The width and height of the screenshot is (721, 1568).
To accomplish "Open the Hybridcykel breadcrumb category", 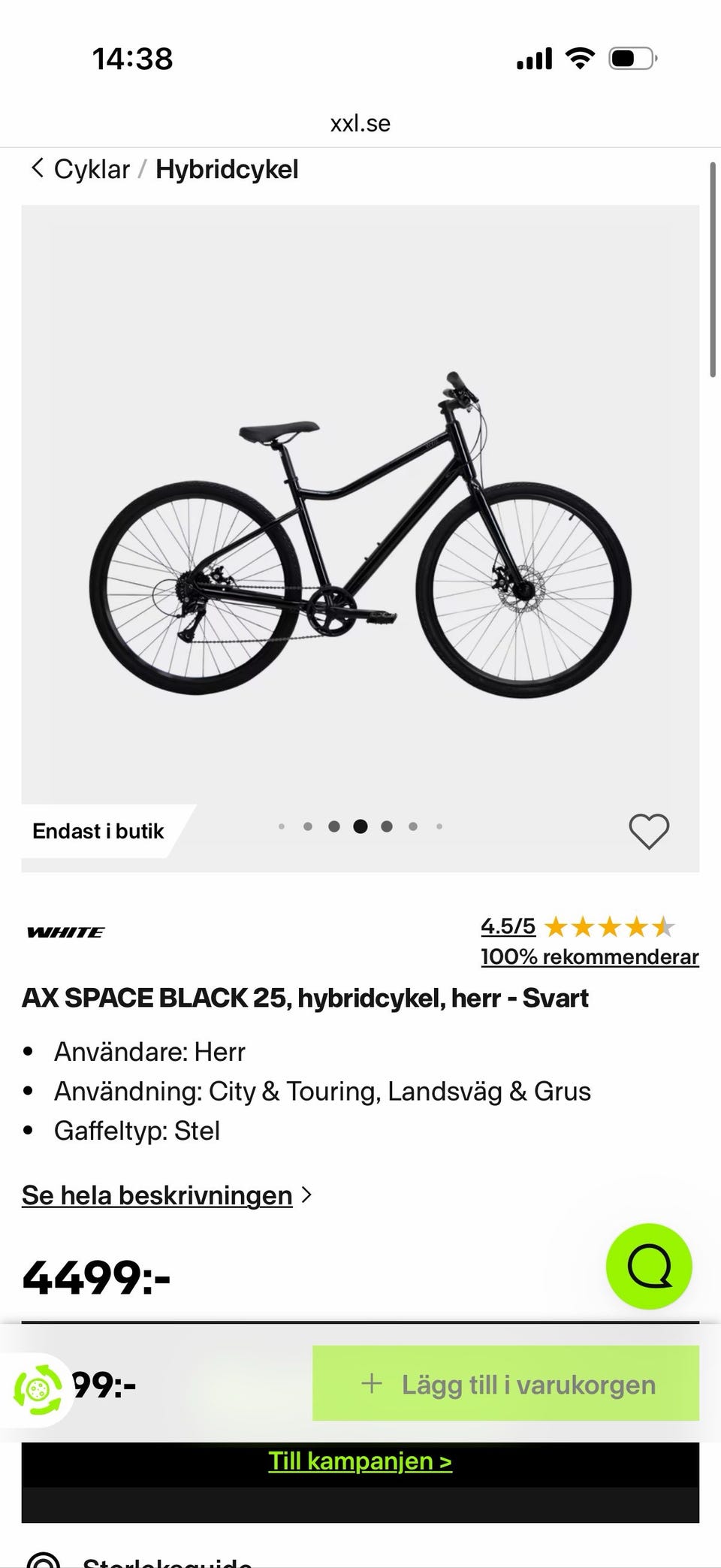I will point(227,169).
